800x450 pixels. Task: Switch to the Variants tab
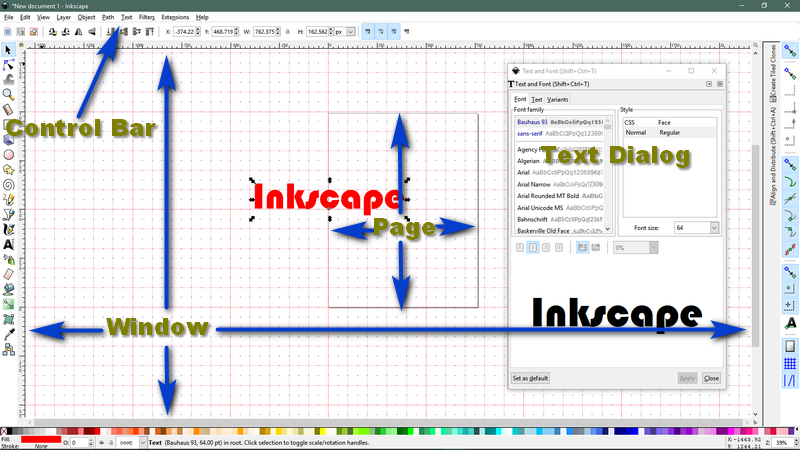coord(557,100)
